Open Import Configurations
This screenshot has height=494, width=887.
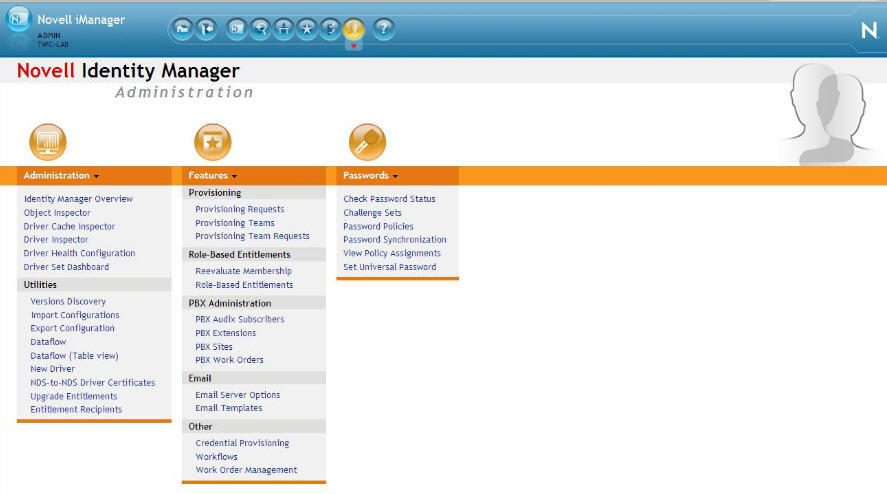(75, 315)
